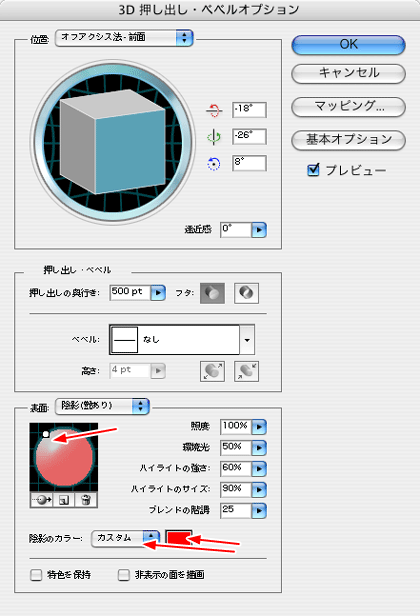The height and width of the screenshot is (616, 420).
Task: Click the キャンセル button
Action: click(x=348, y=73)
